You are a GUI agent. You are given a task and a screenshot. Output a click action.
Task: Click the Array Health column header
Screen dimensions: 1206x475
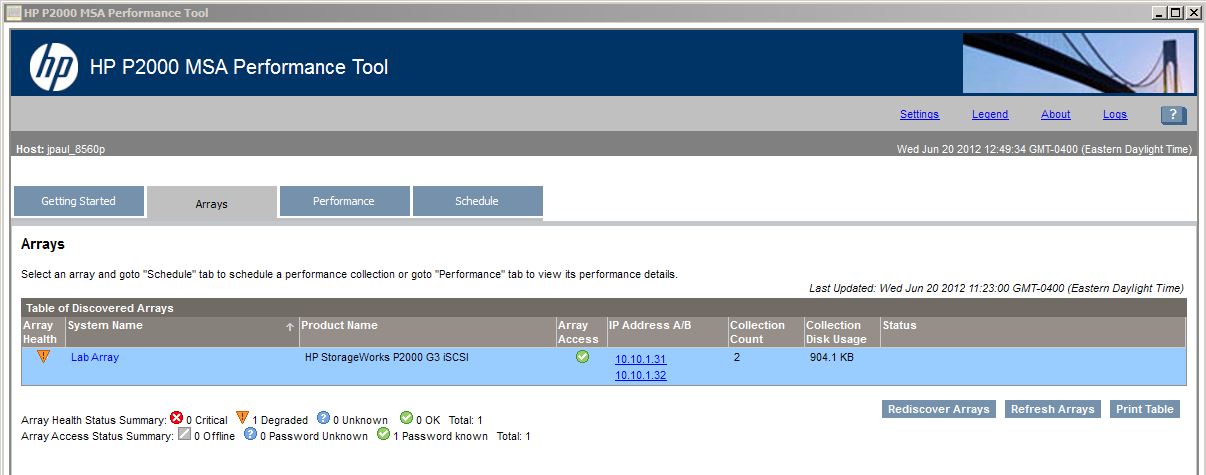coord(43,332)
